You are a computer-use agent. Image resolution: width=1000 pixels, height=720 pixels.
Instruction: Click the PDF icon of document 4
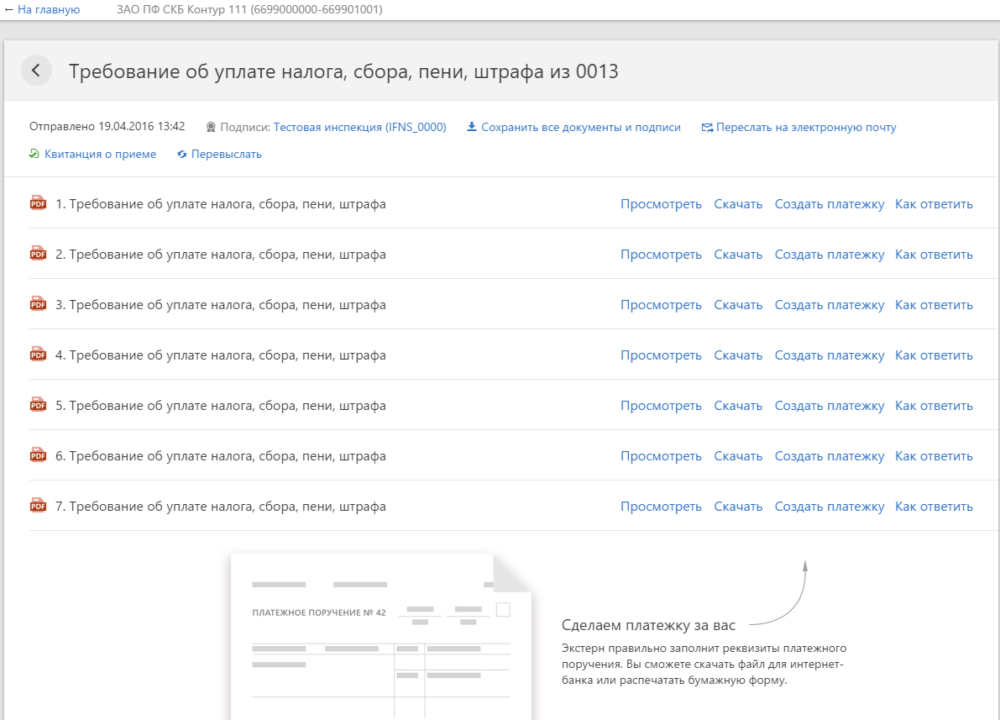[x=38, y=354]
